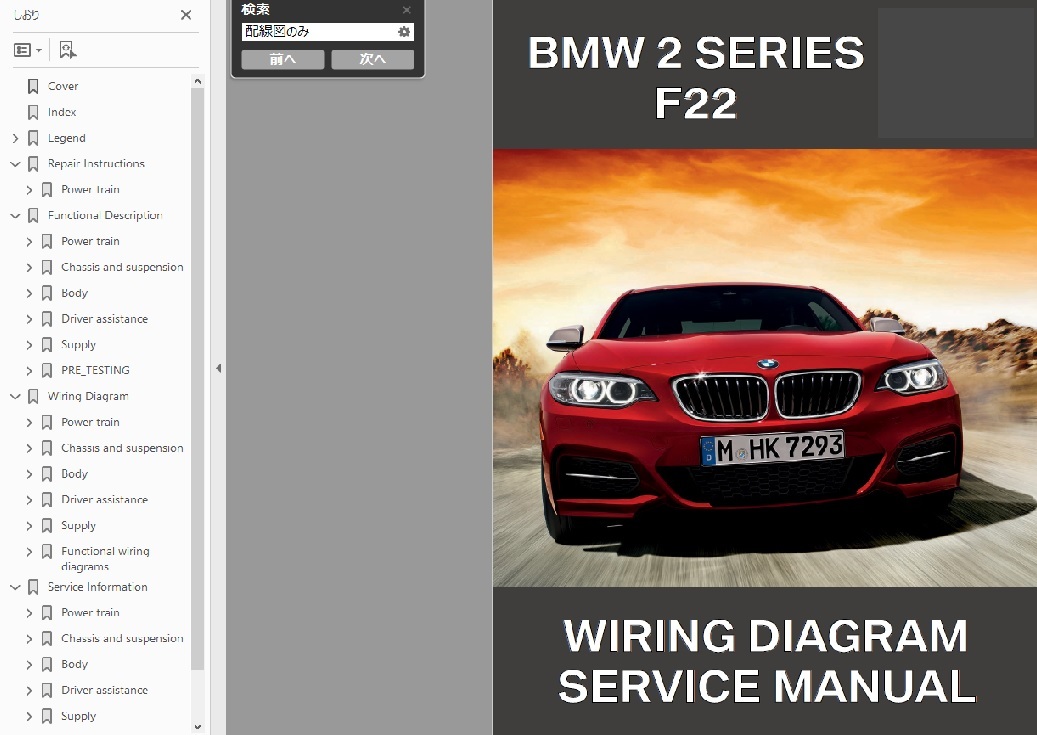
Task: Expand the PRE_TESTING bookmark
Action: click(x=29, y=370)
